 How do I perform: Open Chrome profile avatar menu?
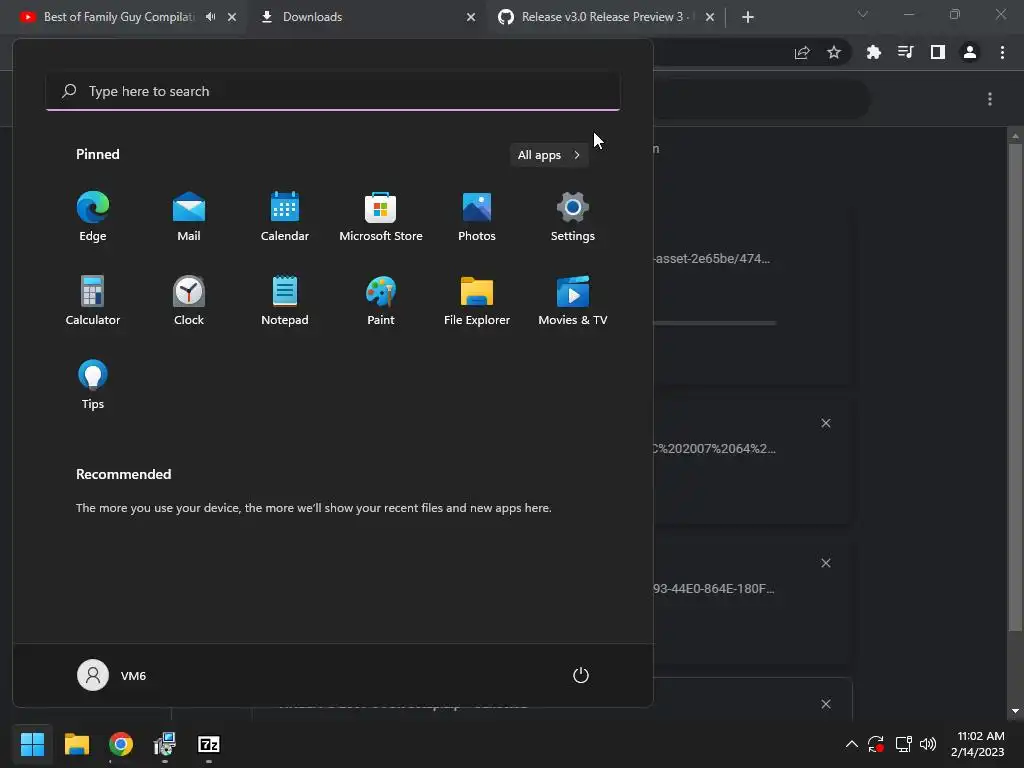(x=970, y=52)
